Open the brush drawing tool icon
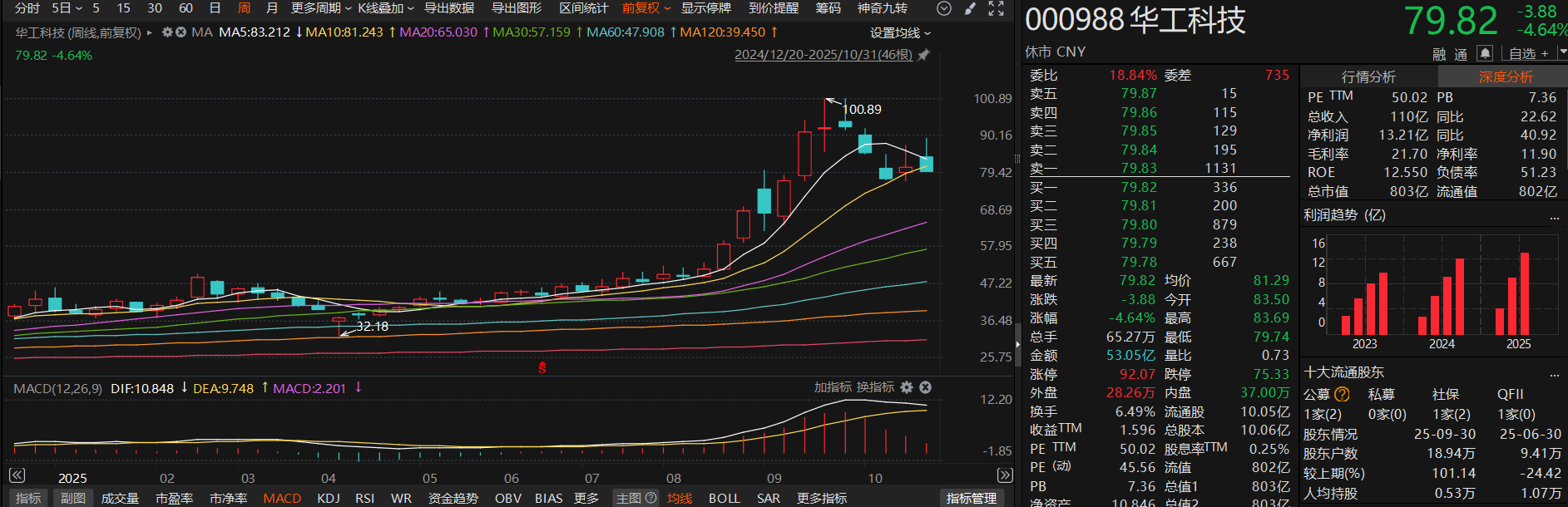 970,8
